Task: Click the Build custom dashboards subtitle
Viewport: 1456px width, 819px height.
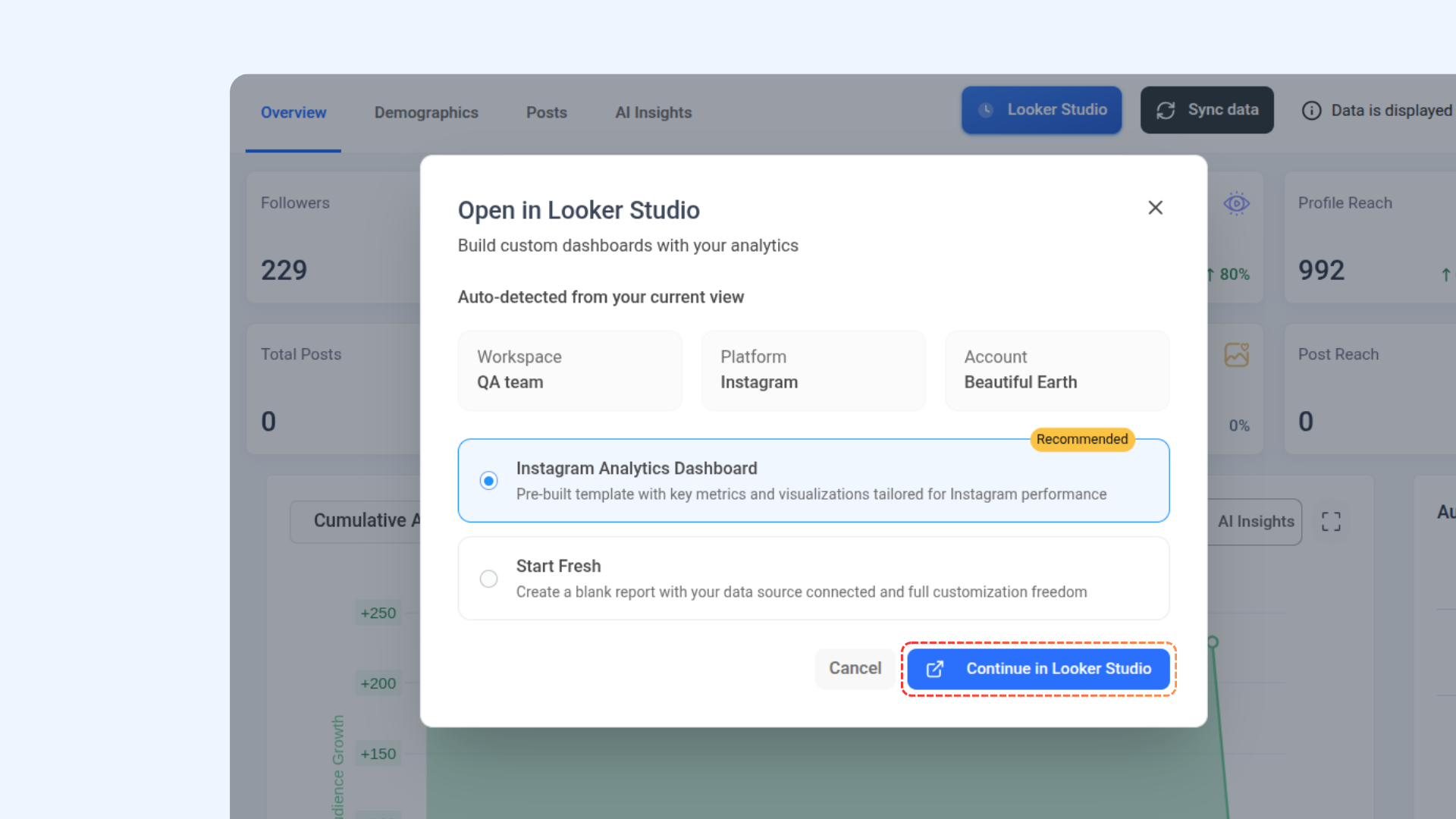Action: click(628, 246)
